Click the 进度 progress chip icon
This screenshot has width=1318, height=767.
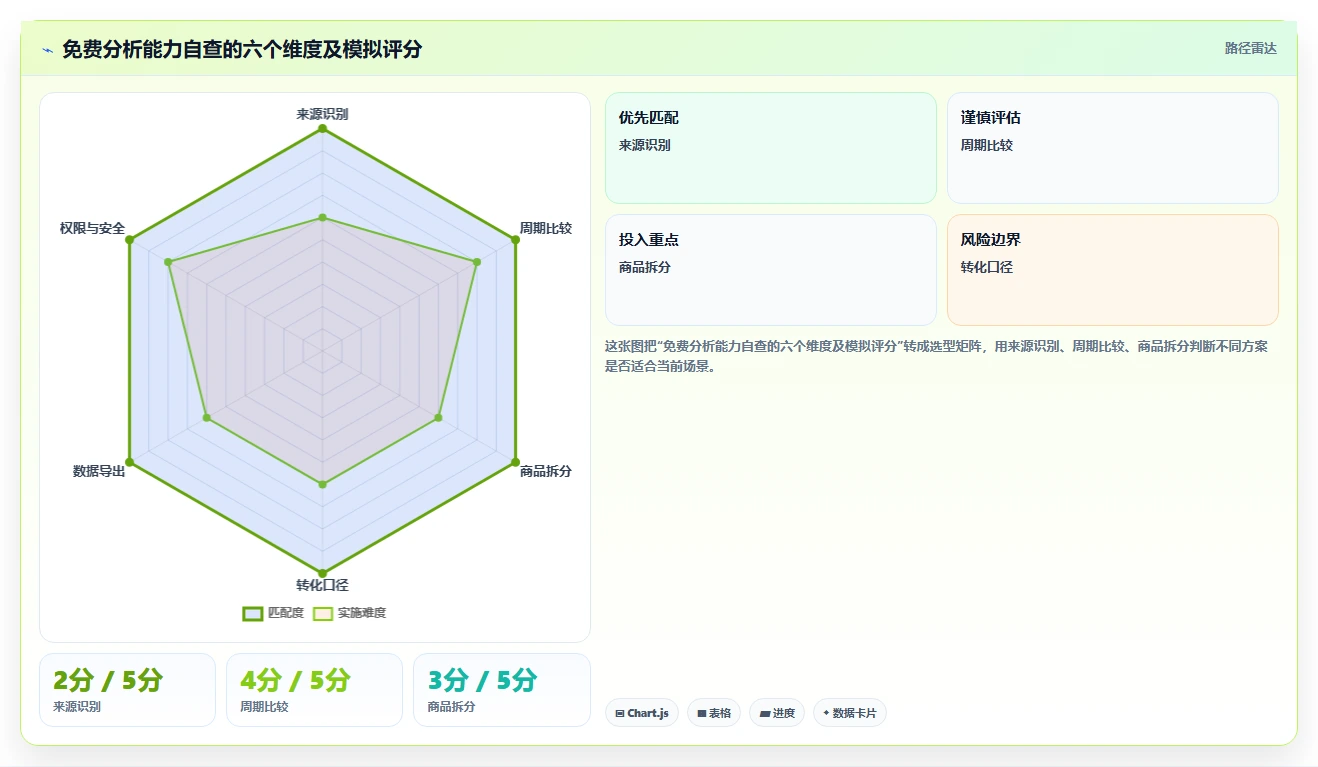tap(765, 713)
